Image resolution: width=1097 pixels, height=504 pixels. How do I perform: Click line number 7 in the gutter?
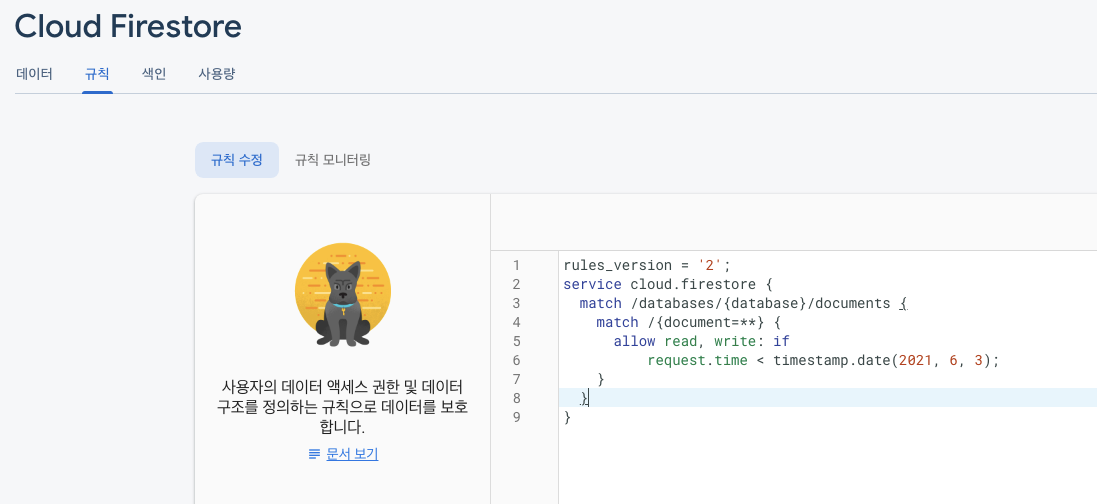[516, 379]
